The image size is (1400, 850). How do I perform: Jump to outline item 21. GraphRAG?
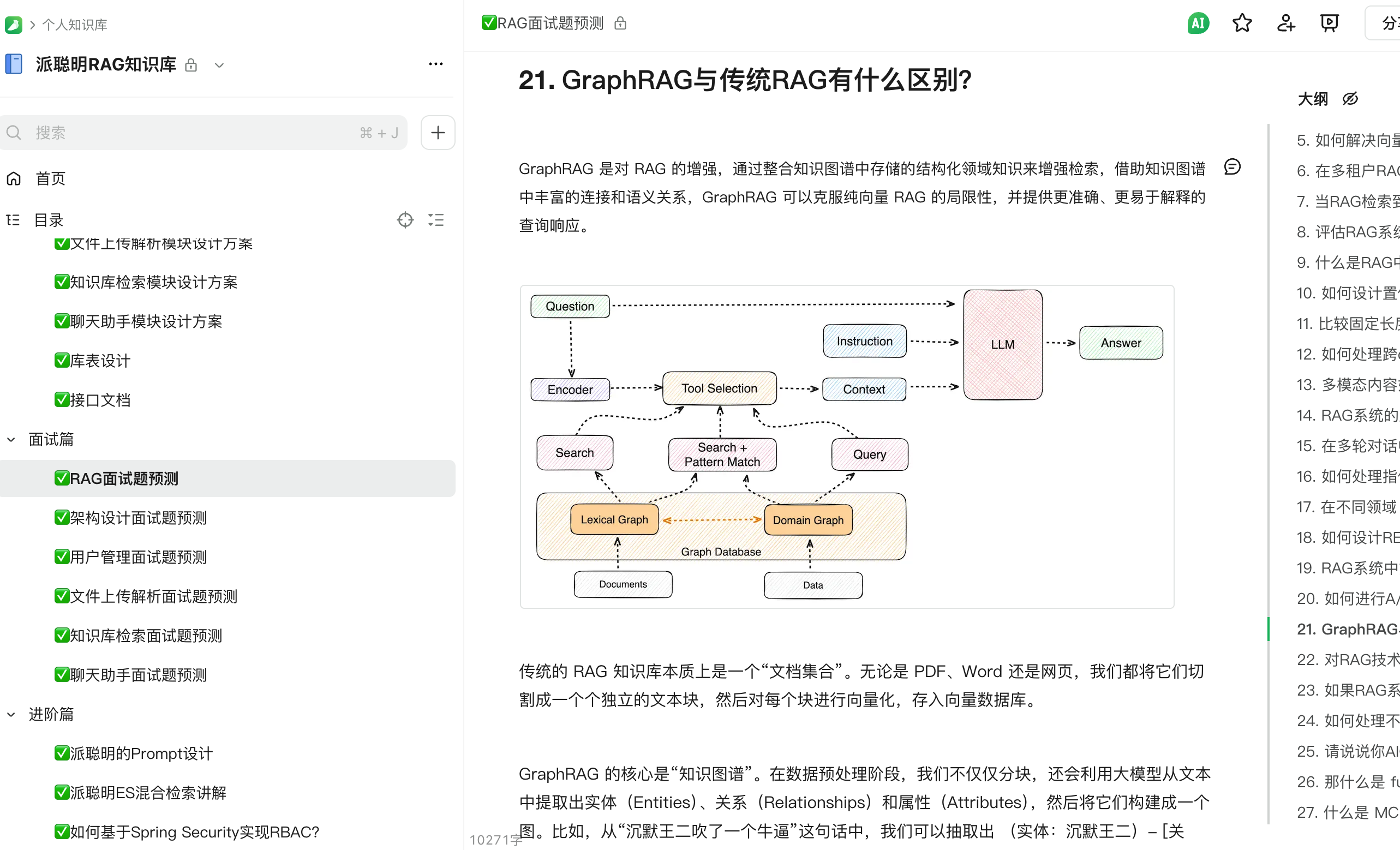click(x=1347, y=628)
